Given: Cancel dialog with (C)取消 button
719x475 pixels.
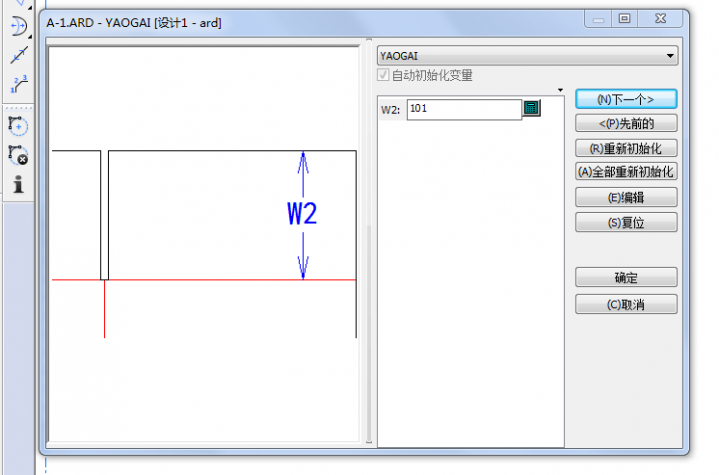Looking at the screenshot, I should point(626,304).
